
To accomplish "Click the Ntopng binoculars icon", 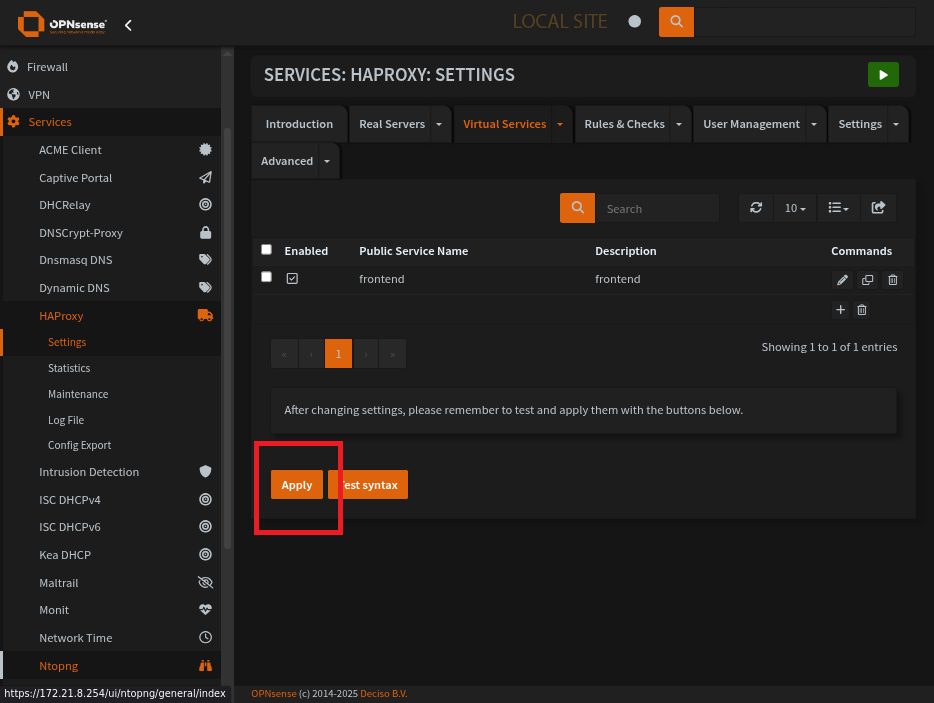I will [205, 665].
